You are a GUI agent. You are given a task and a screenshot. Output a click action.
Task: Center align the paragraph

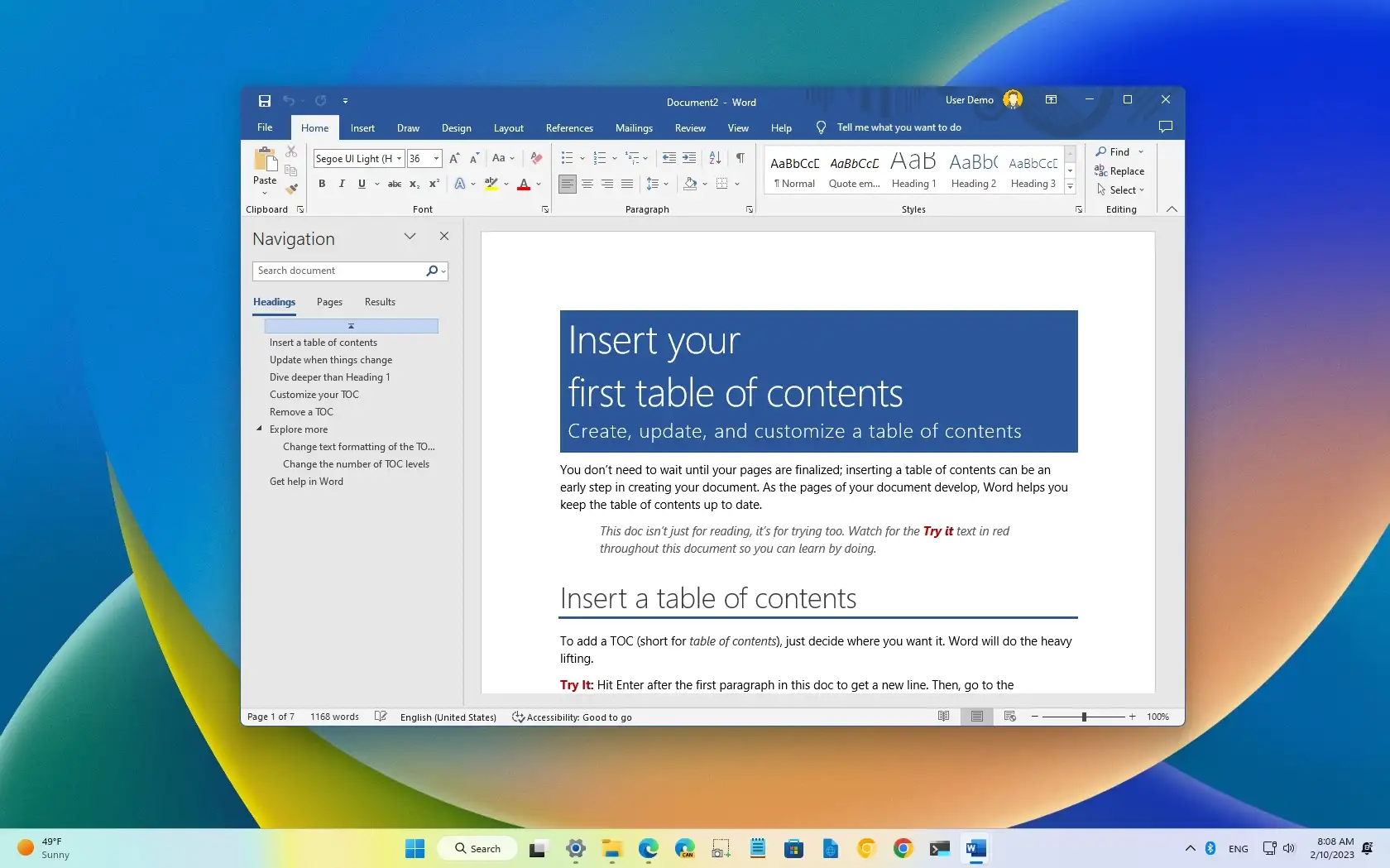(587, 184)
